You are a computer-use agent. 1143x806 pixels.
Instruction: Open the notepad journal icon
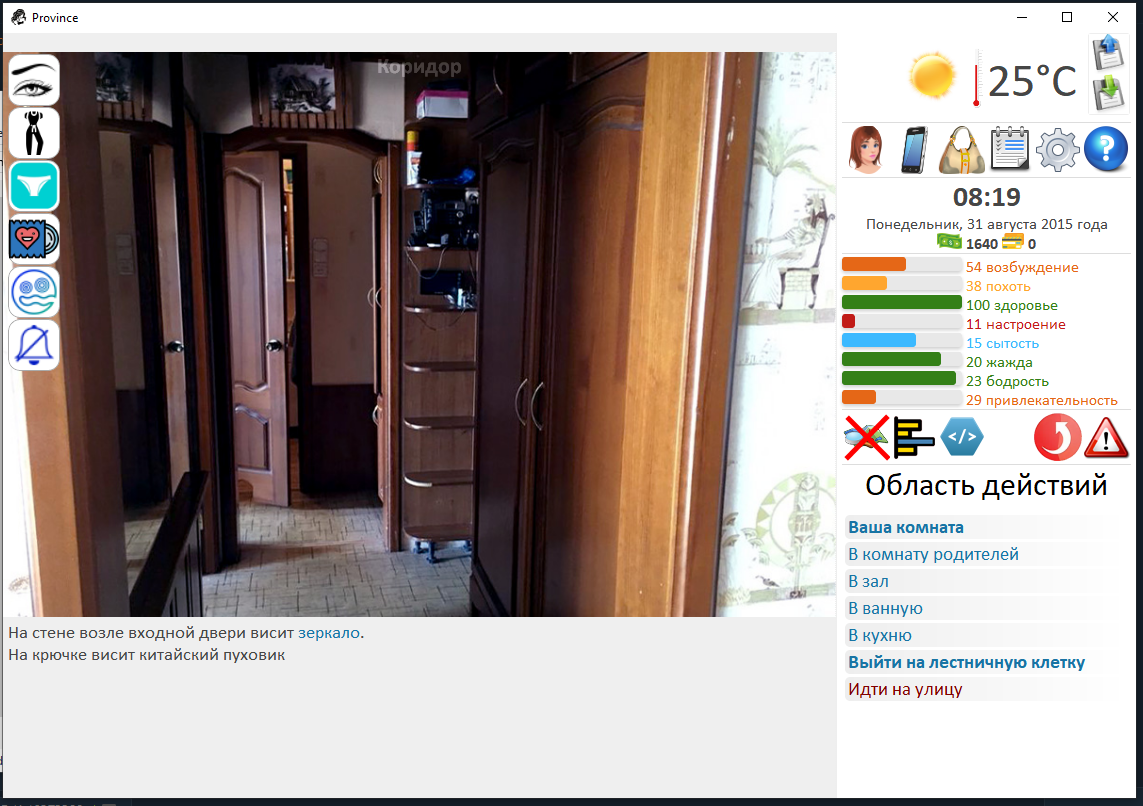(x=1010, y=149)
